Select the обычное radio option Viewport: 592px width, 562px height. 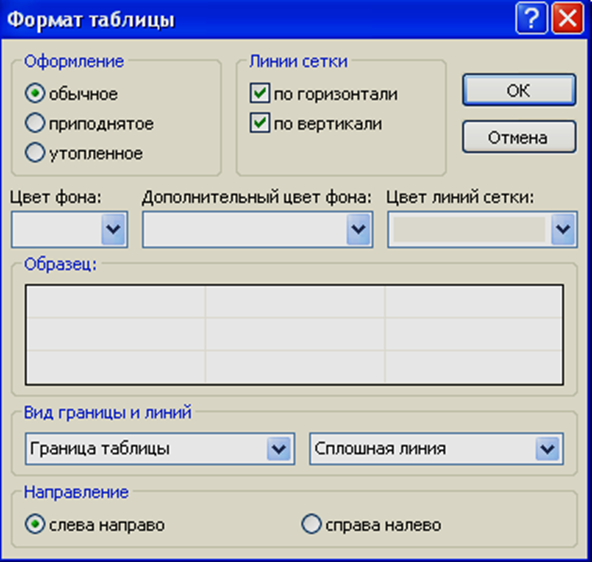(x=35, y=93)
